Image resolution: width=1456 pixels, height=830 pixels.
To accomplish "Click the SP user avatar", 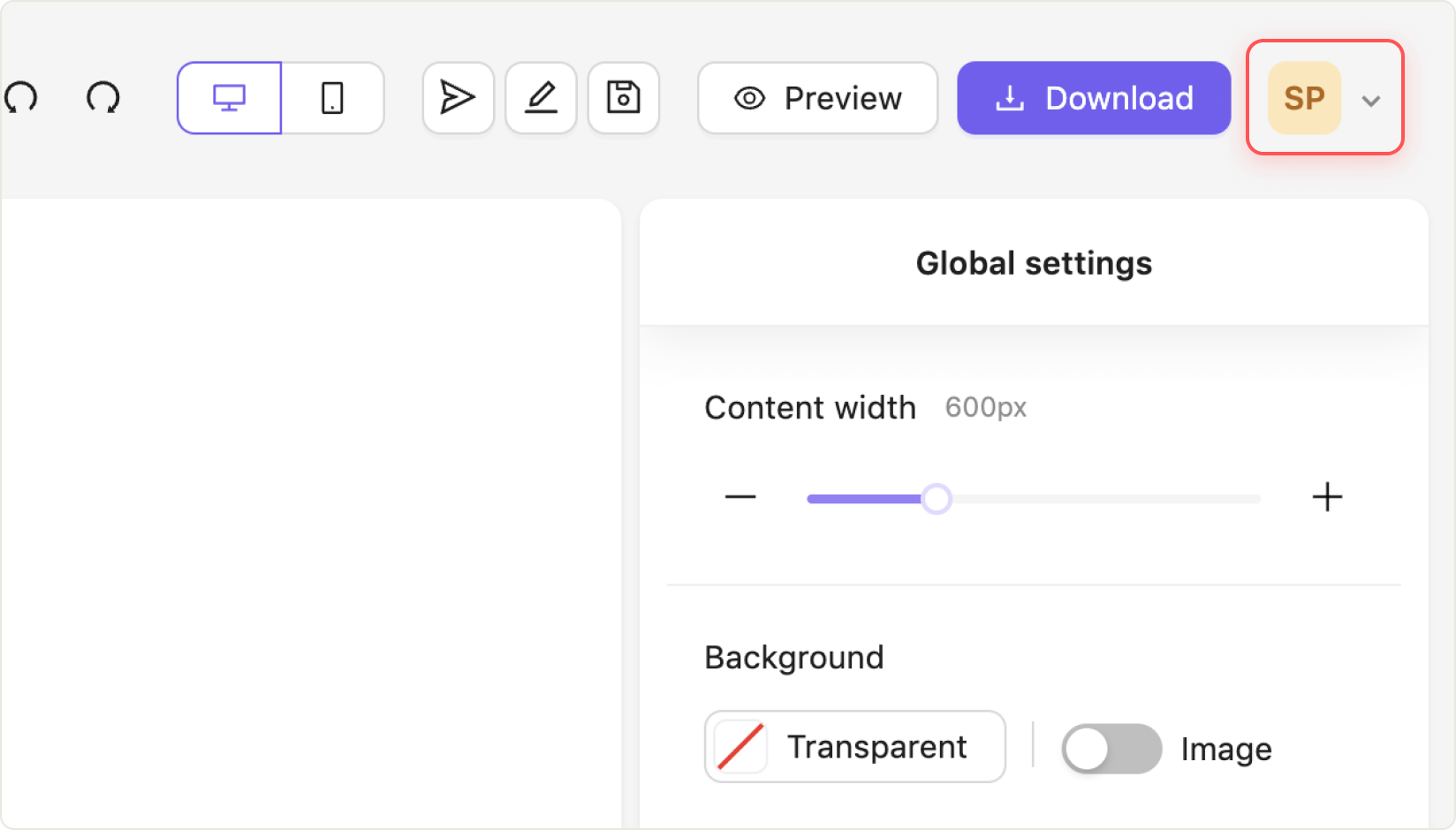I will coord(1304,98).
